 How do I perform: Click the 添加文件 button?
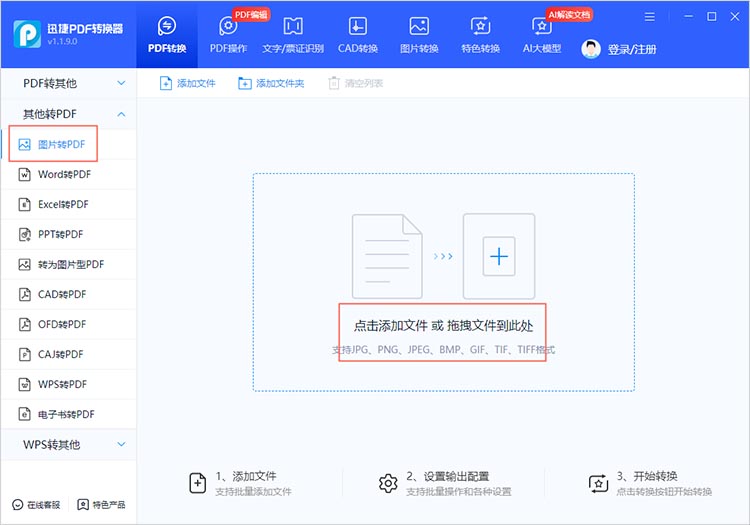tap(187, 83)
